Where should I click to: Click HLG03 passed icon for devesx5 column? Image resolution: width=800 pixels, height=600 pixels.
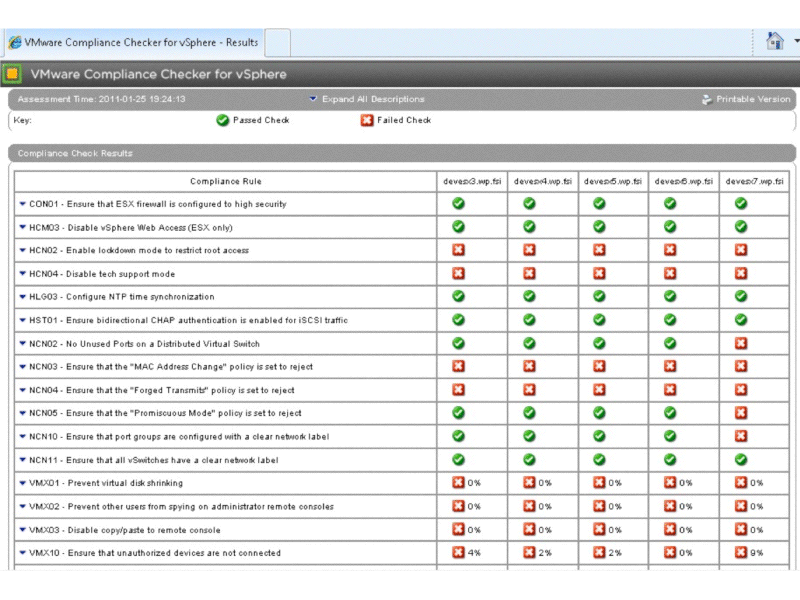point(599,296)
